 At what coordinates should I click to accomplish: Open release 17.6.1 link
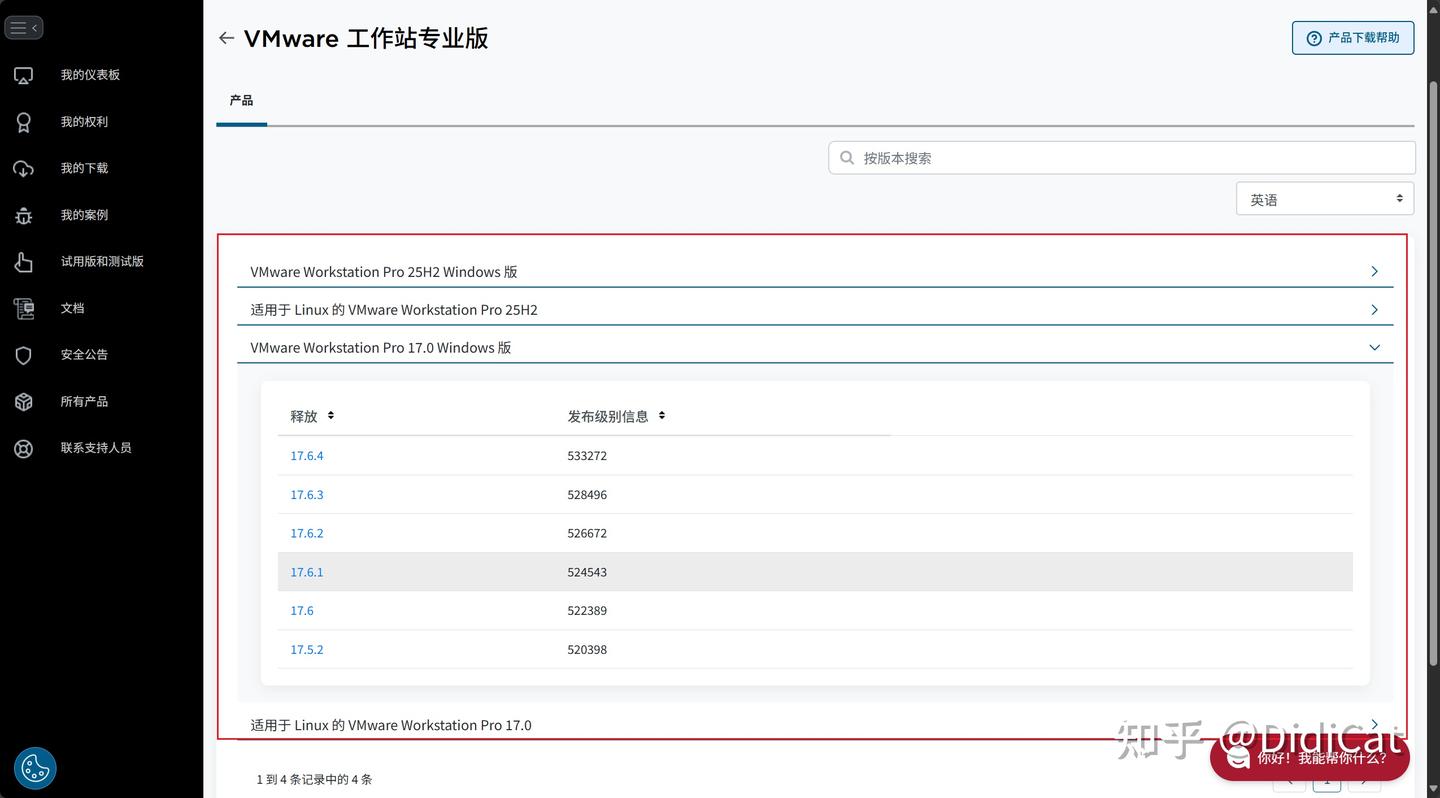tap(307, 572)
